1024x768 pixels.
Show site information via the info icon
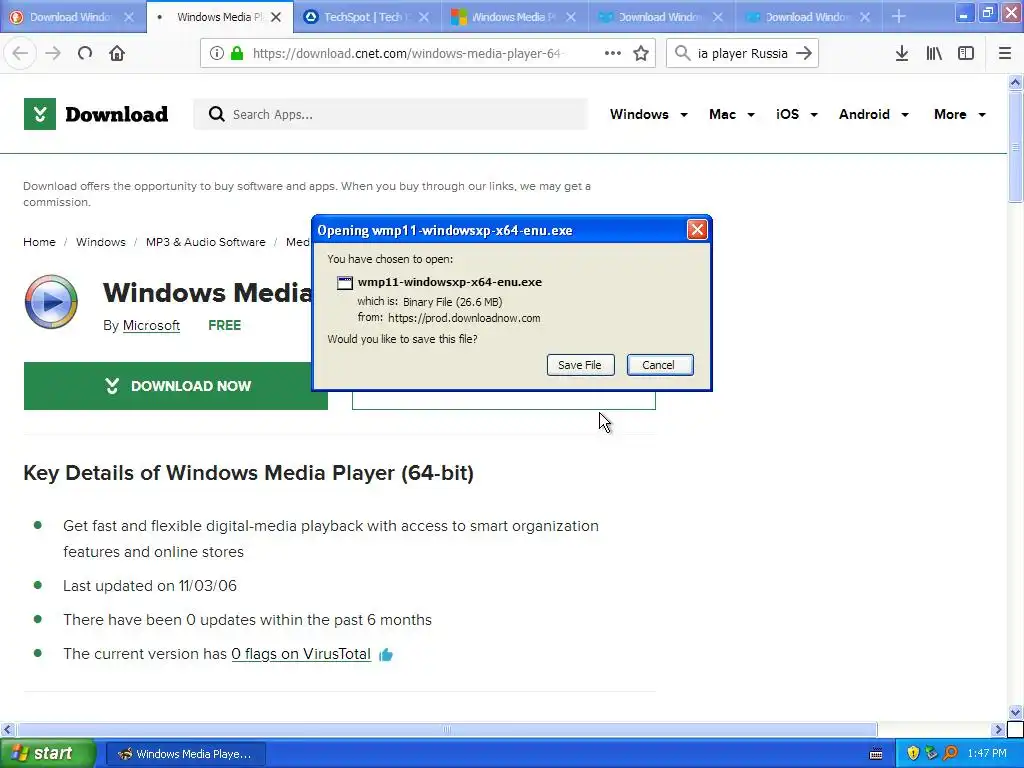217,54
